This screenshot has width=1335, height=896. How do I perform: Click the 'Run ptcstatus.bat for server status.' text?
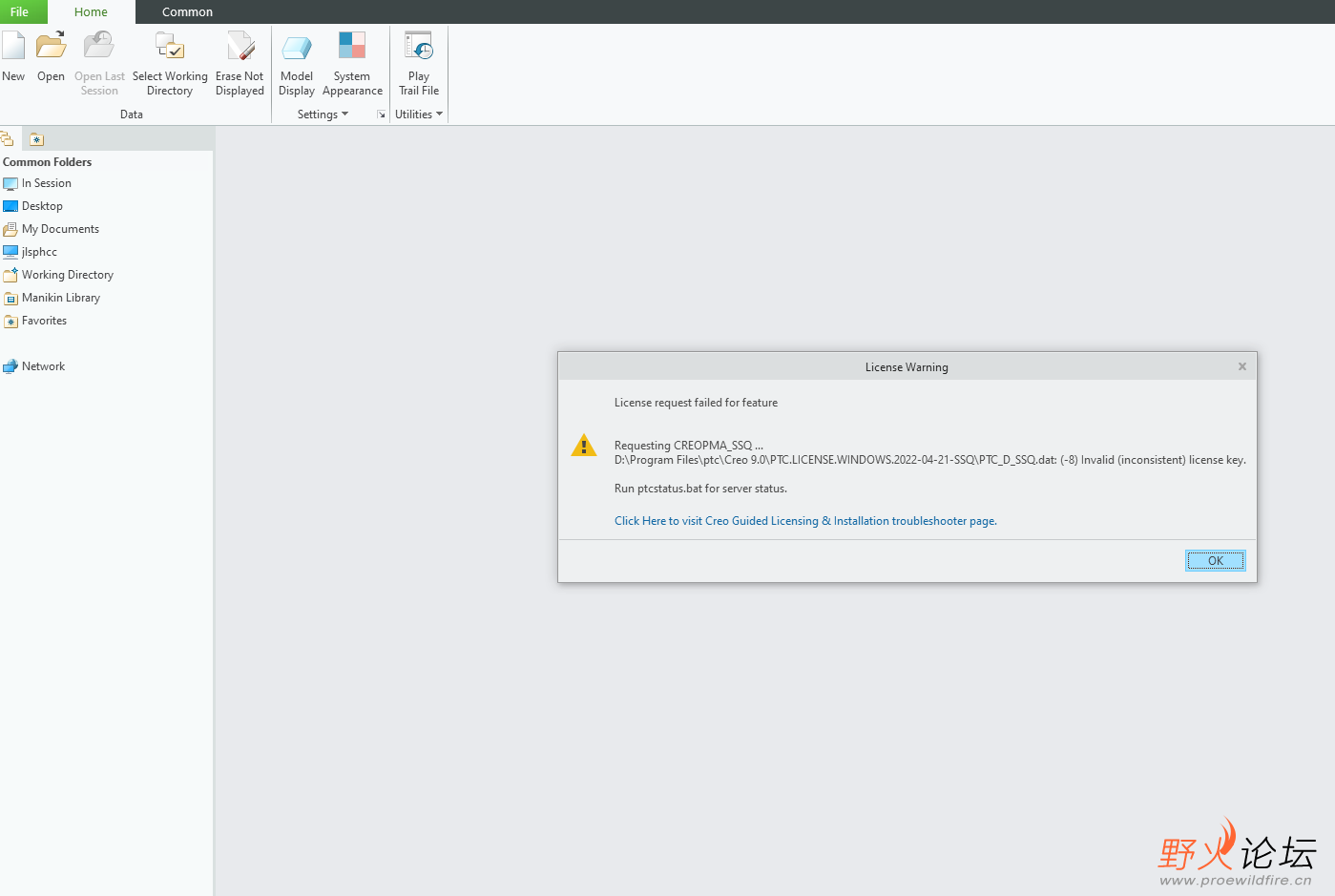(700, 489)
